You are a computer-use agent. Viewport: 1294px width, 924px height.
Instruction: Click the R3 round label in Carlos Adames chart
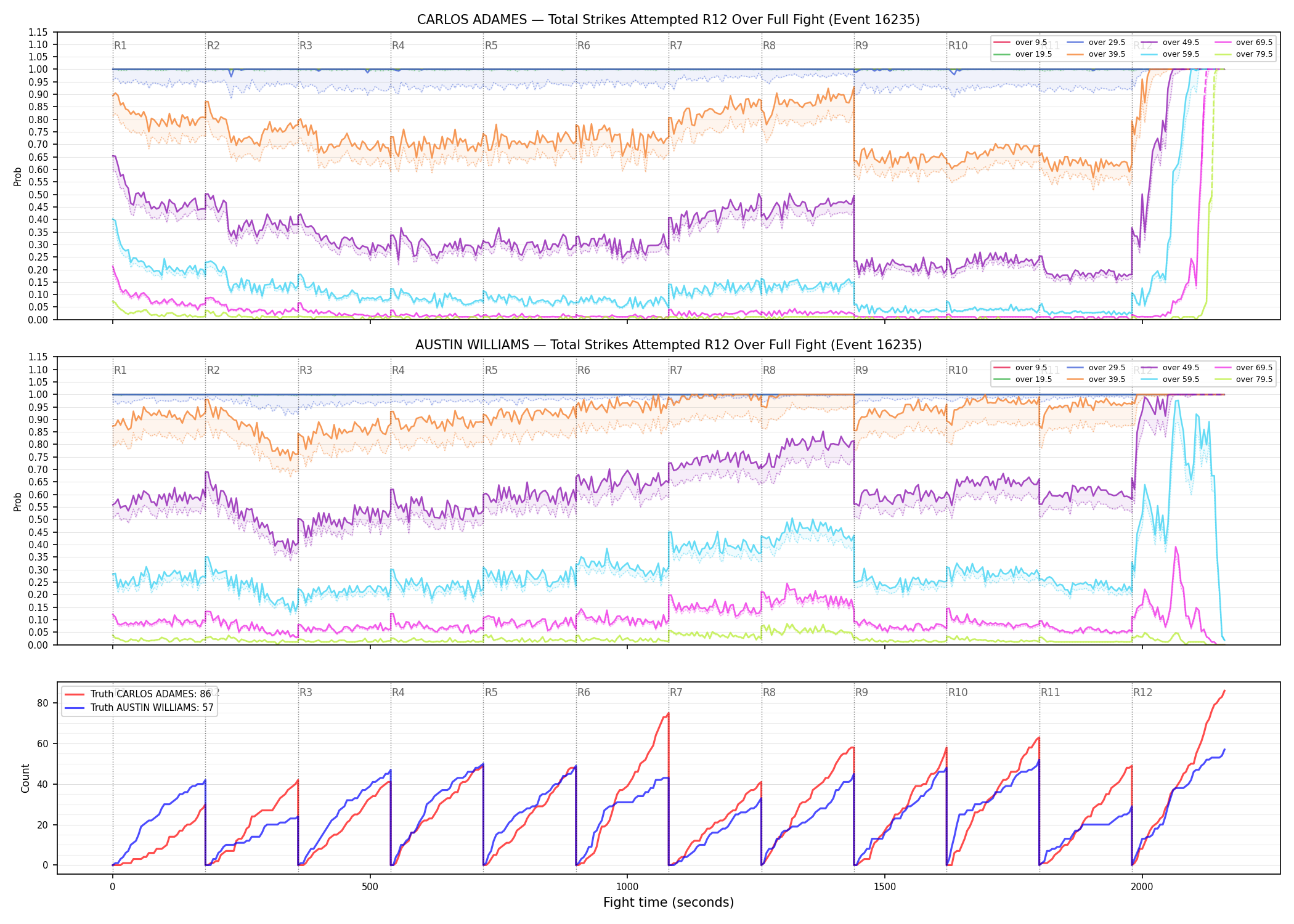pyautogui.click(x=306, y=46)
